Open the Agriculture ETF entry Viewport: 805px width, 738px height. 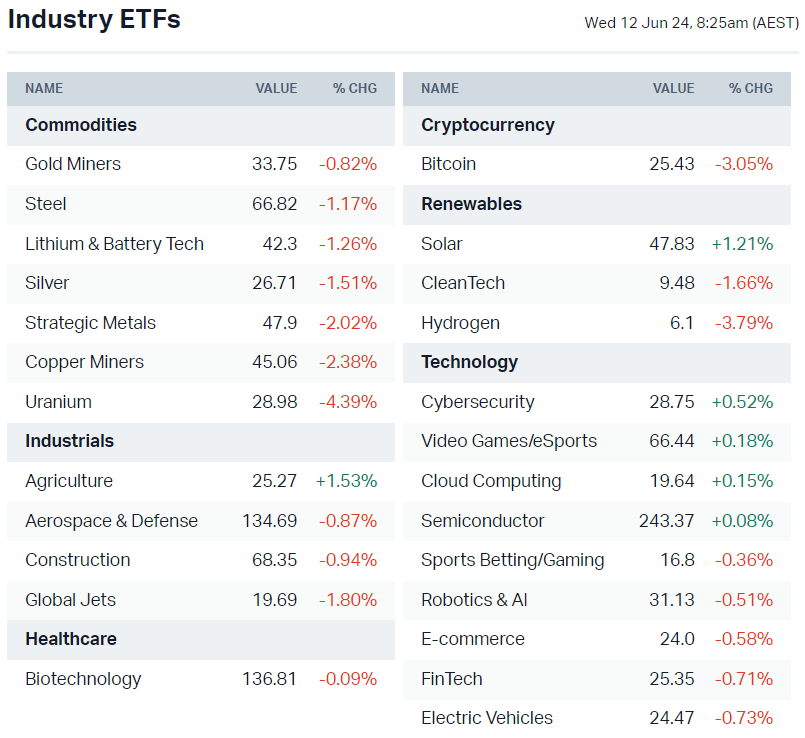[x=69, y=481]
